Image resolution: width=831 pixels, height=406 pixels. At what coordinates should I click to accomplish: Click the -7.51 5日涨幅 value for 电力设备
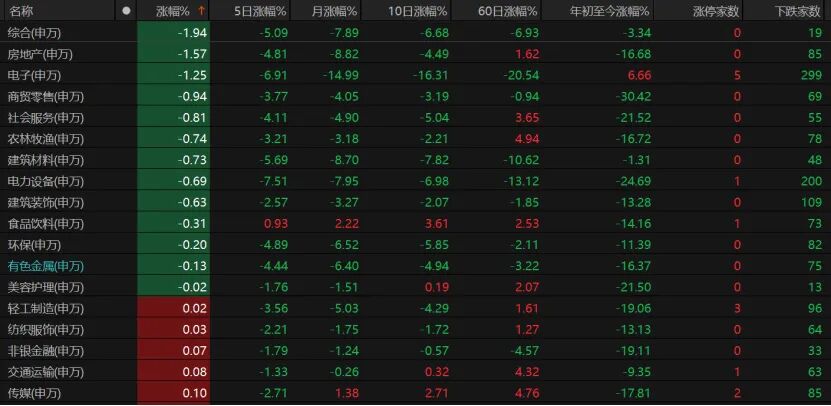point(273,181)
